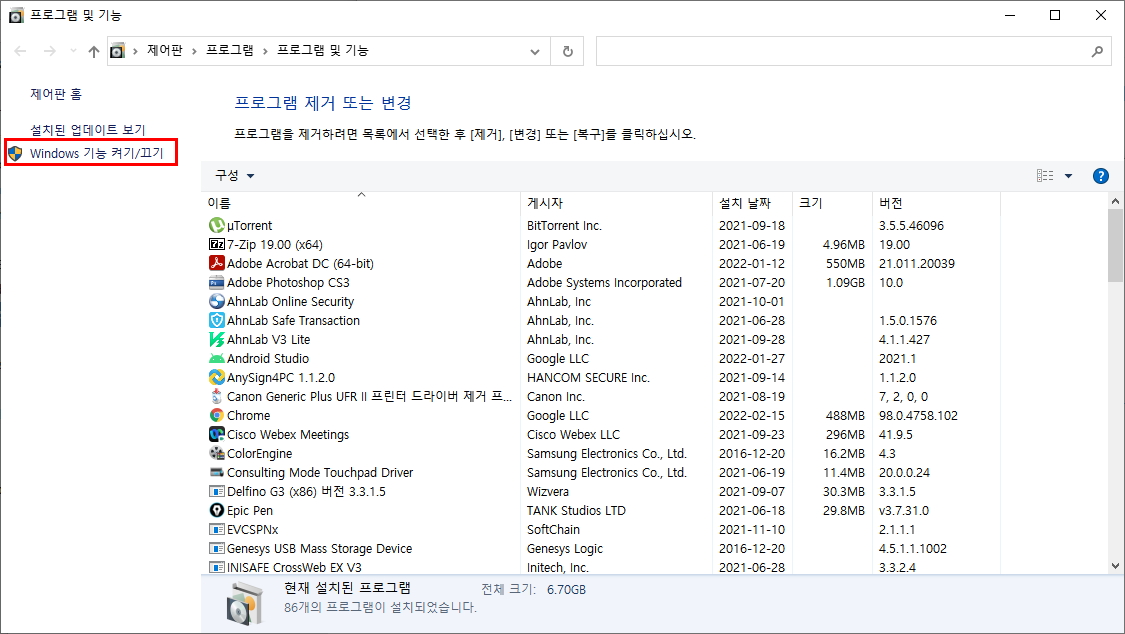Image resolution: width=1125 pixels, height=634 pixels.
Task: Click the back navigation arrow
Action: coord(21,51)
